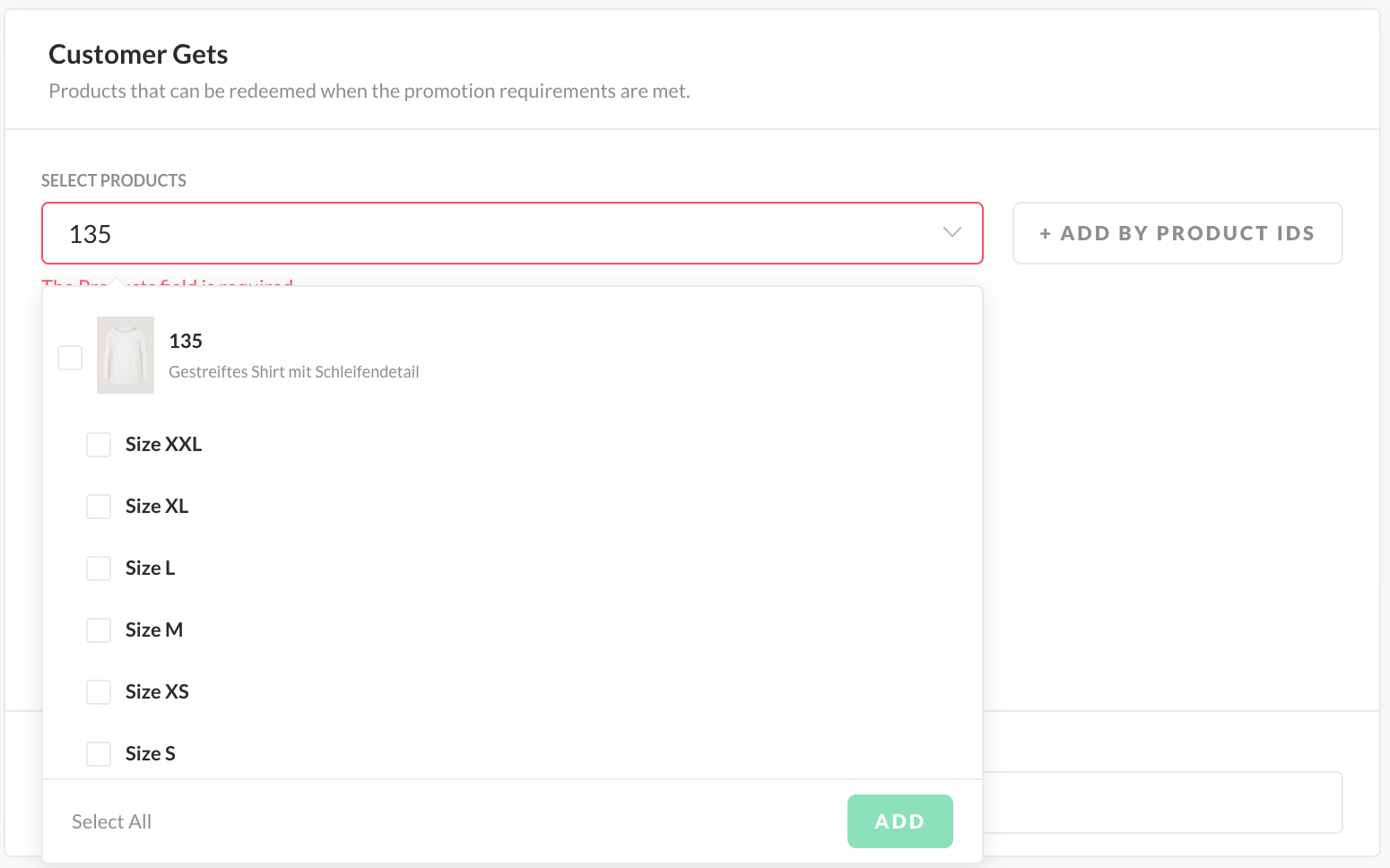Image resolution: width=1390 pixels, height=868 pixels.
Task: Click the Size M label text
Action: [154, 630]
